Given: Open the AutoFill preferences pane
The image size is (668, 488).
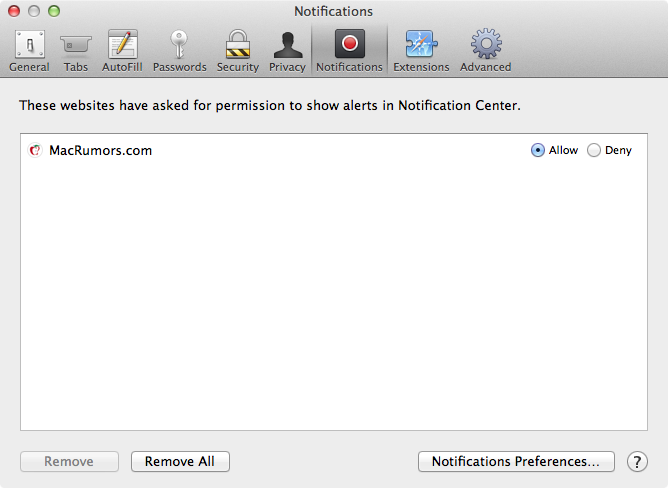Looking at the screenshot, I should click(122, 51).
